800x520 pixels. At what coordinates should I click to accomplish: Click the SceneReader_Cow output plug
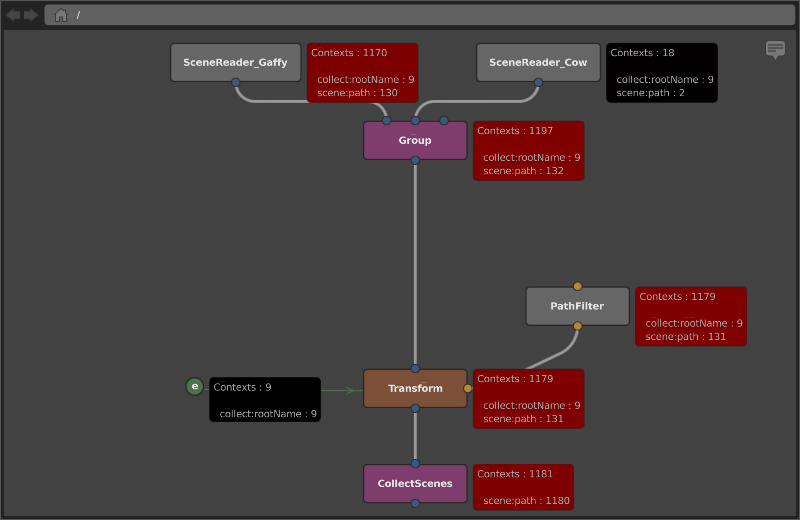click(538, 82)
